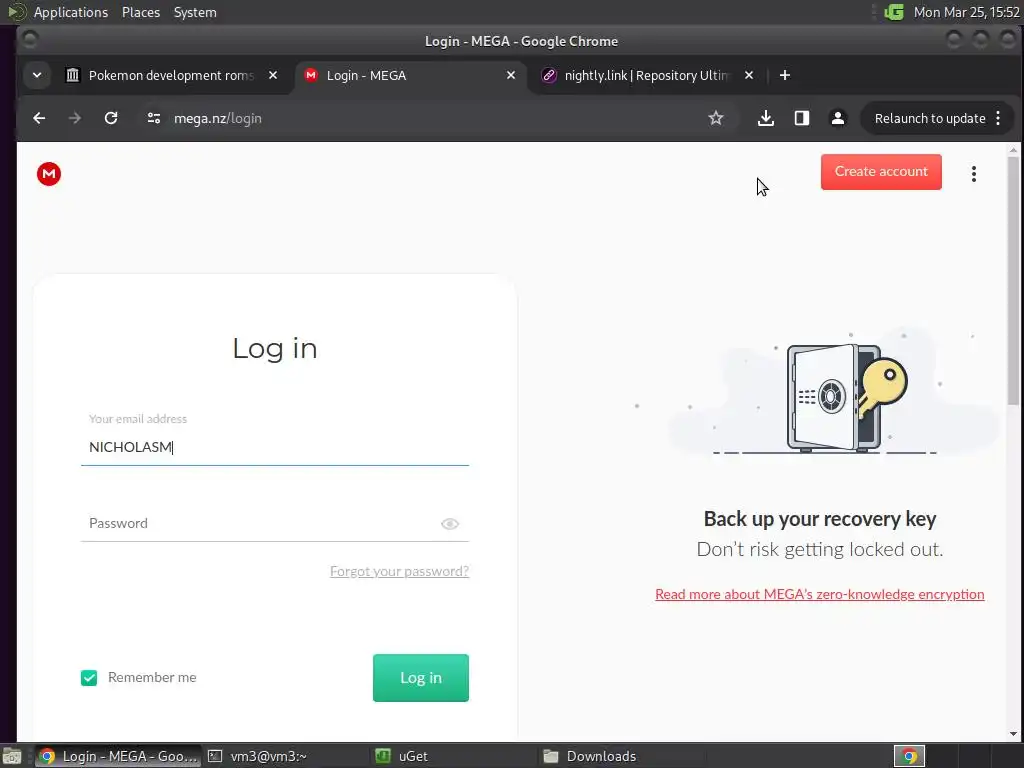Click the clock showing Mon Mar 25
1024x768 pixels.
pyautogui.click(x=967, y=12)
